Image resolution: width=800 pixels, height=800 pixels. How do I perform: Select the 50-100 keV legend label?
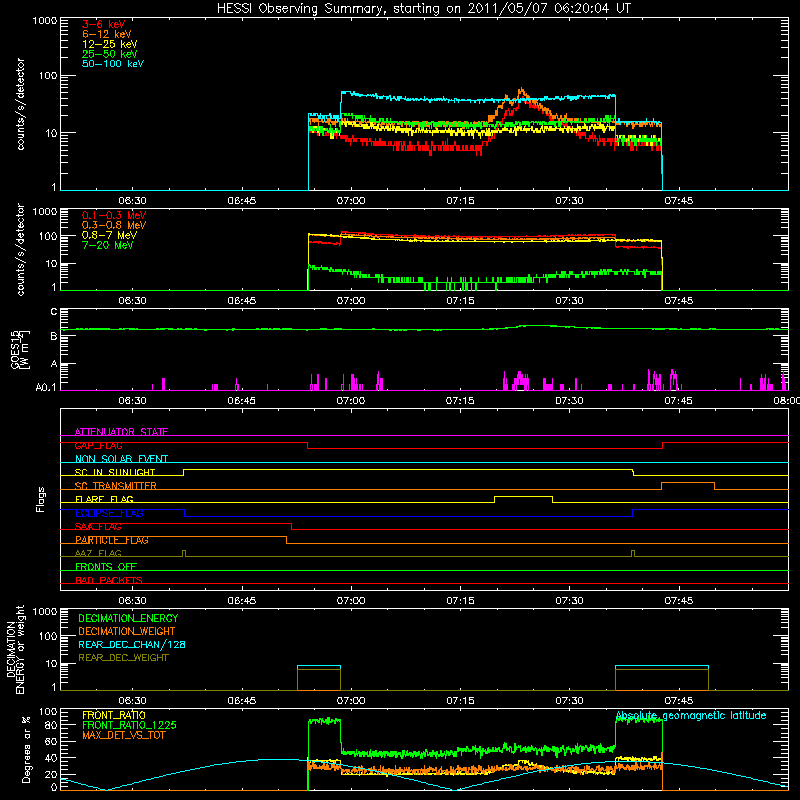pos(113,64)
